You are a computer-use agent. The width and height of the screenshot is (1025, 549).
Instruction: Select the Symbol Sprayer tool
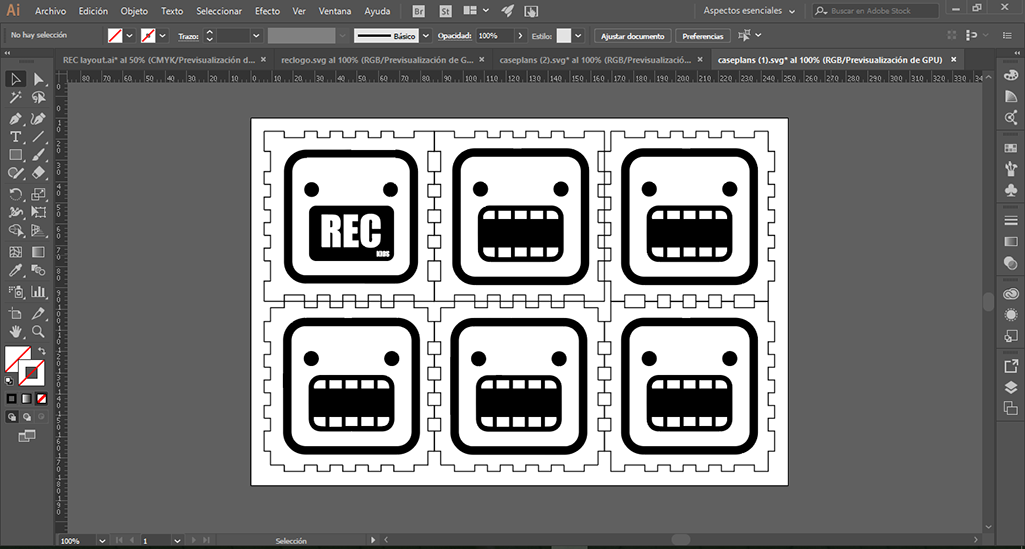16,291
